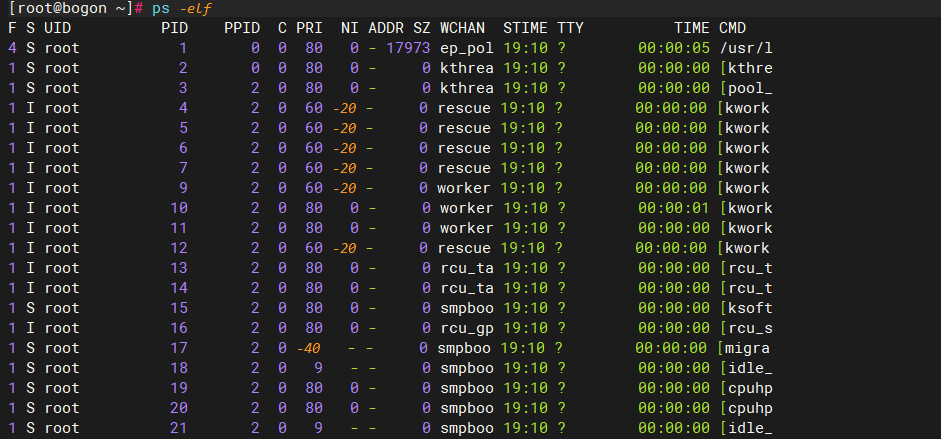Screen dimensions: 941x439
Task: Click the UID column header
Action: tap(58, 28)
